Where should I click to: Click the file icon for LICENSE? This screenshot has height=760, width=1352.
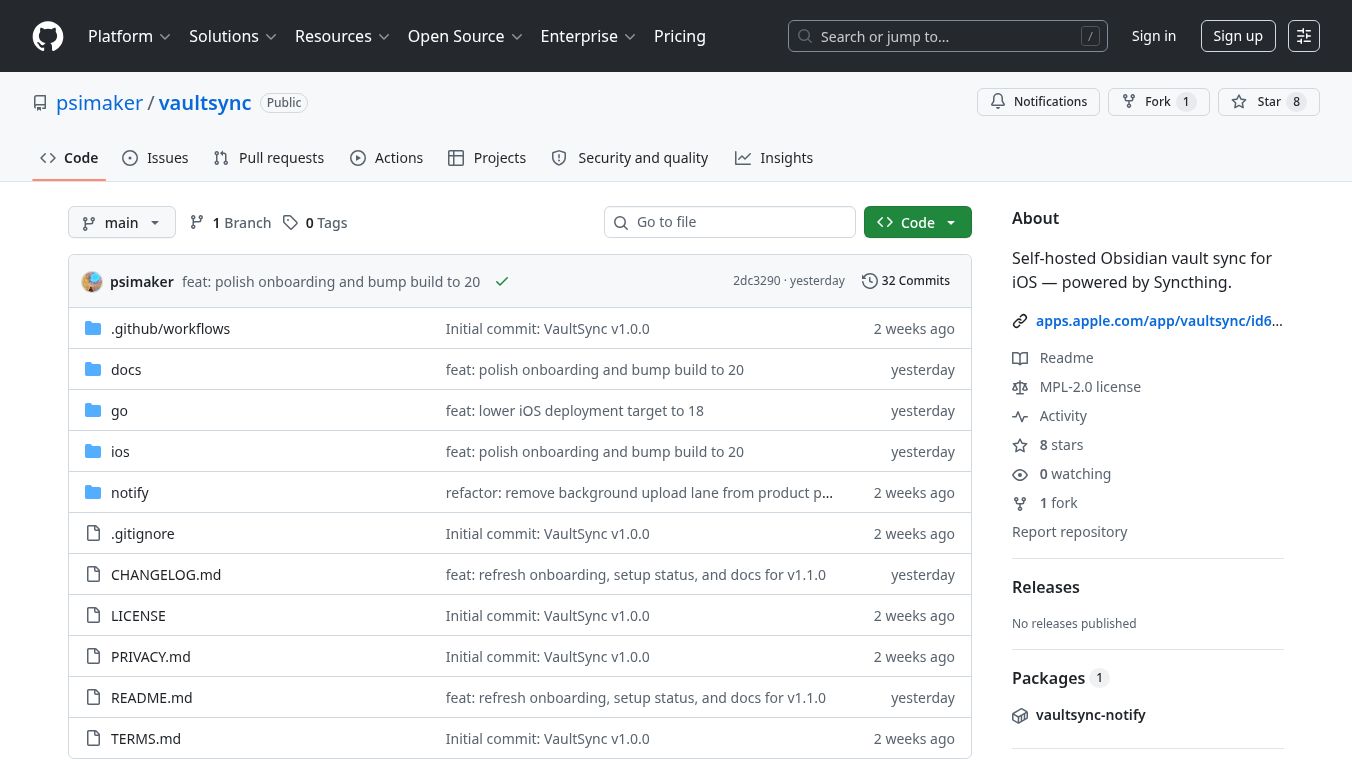click(94, 616)
